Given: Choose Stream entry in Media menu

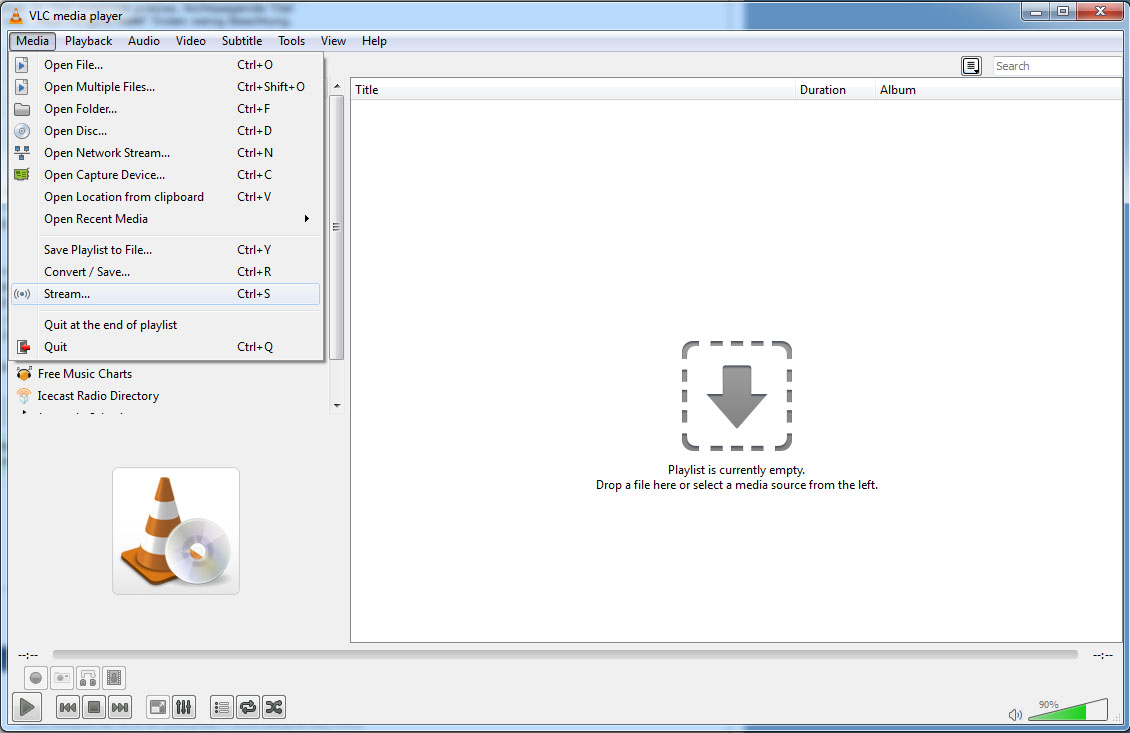Looking at the screenshot, I should tap(165, 293).
